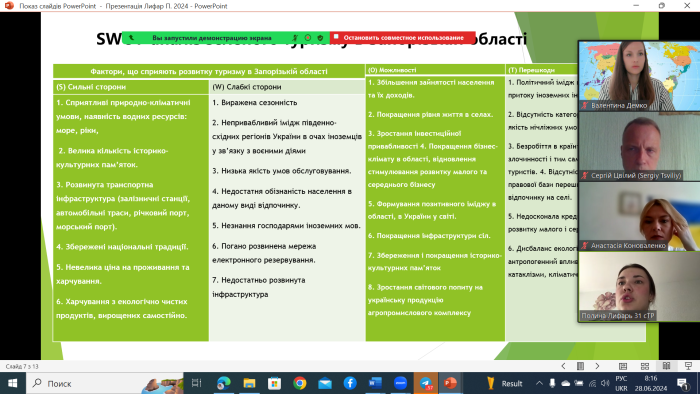Open File Explorer from taskbar

pos(249,383)
